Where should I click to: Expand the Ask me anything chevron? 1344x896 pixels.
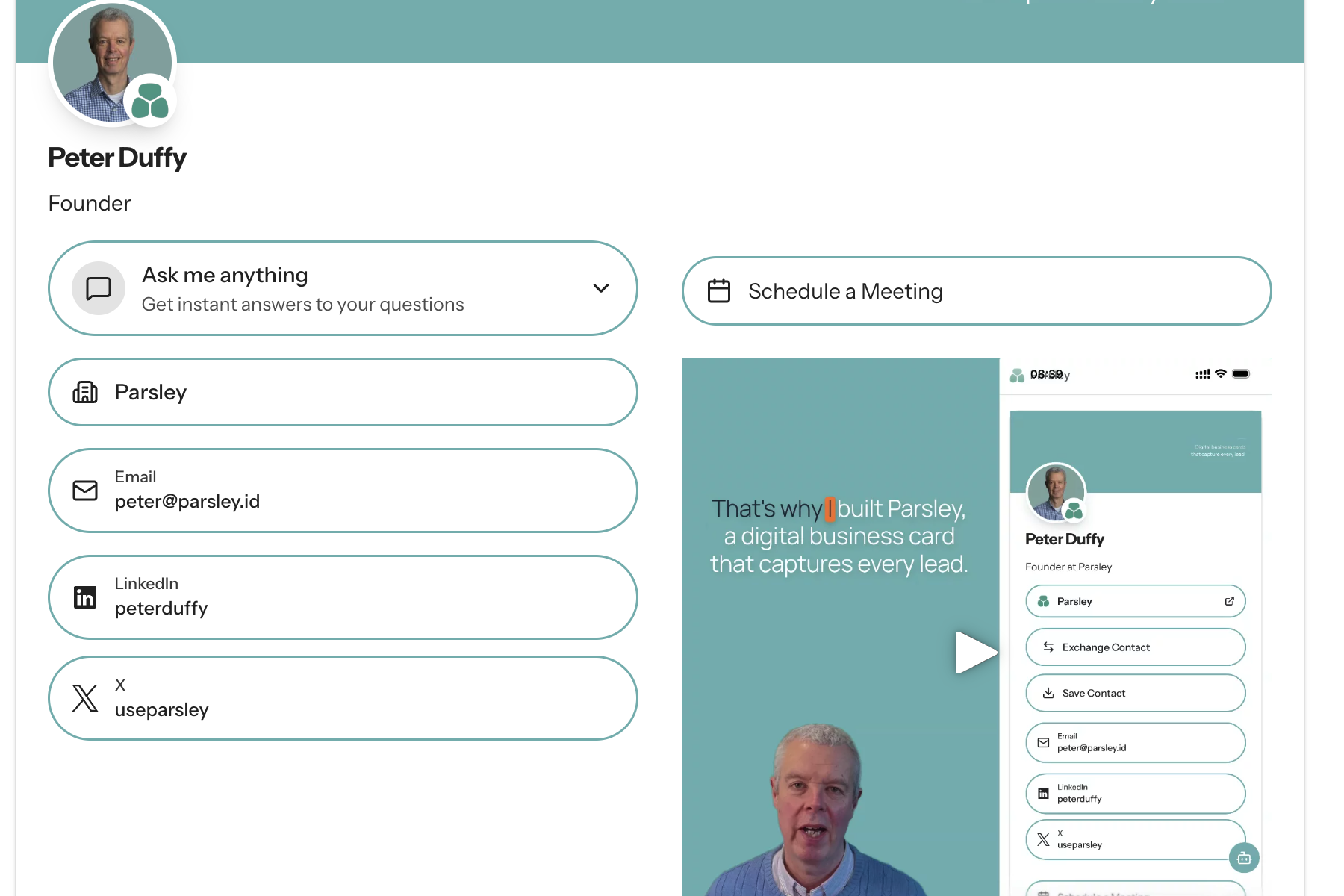(601, 288)
